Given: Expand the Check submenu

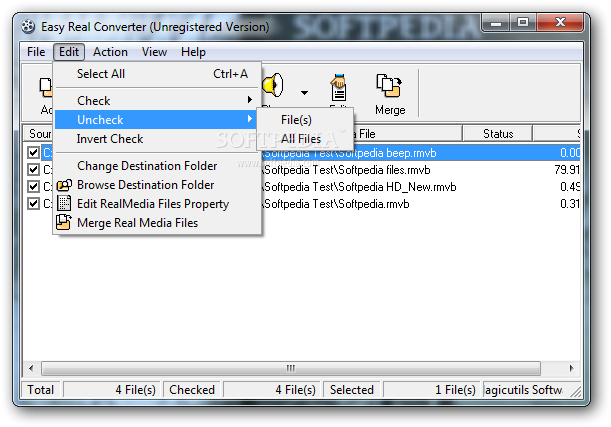Looking at the screenshot, I should (157, 101).
